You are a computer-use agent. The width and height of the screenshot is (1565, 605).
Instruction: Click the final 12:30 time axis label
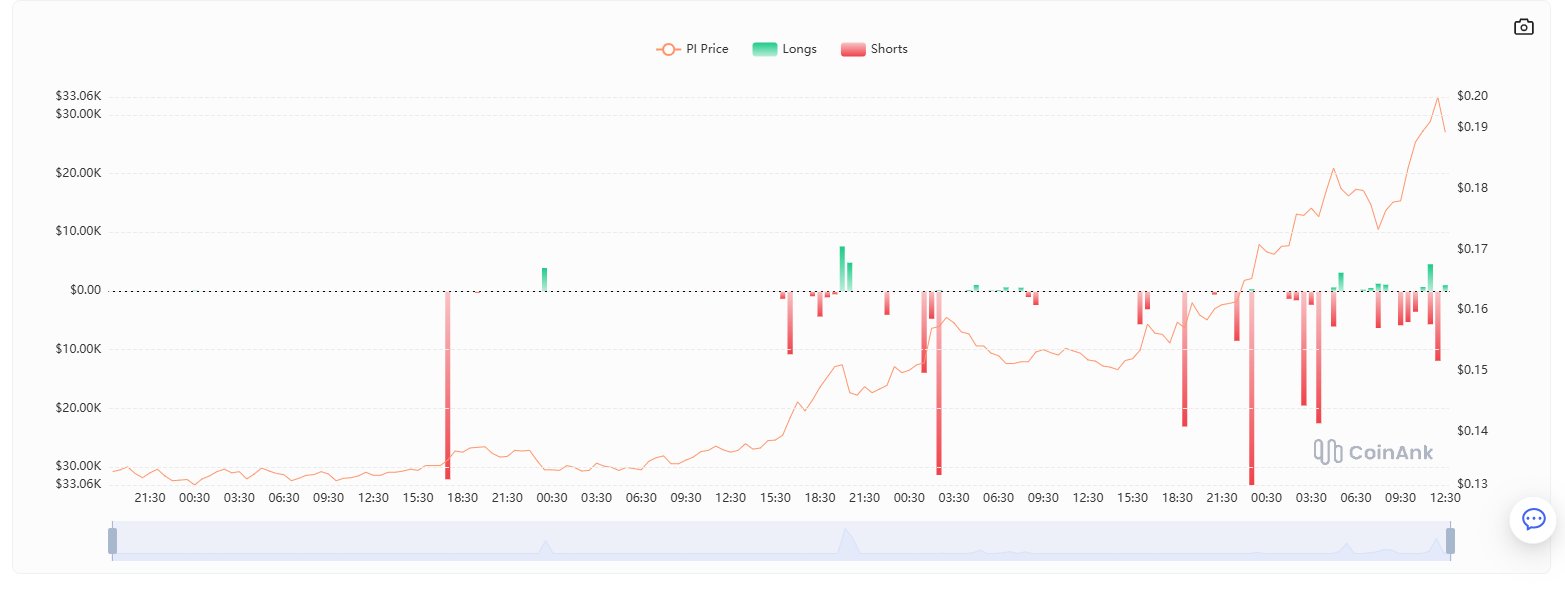pyautogui.click(x=1445, y=498)
